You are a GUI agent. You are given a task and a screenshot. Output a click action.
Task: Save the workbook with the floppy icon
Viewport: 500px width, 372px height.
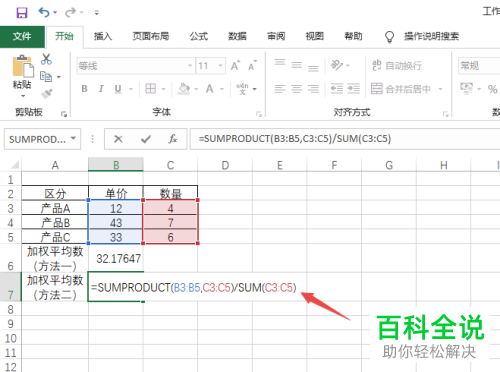(22, 13)
